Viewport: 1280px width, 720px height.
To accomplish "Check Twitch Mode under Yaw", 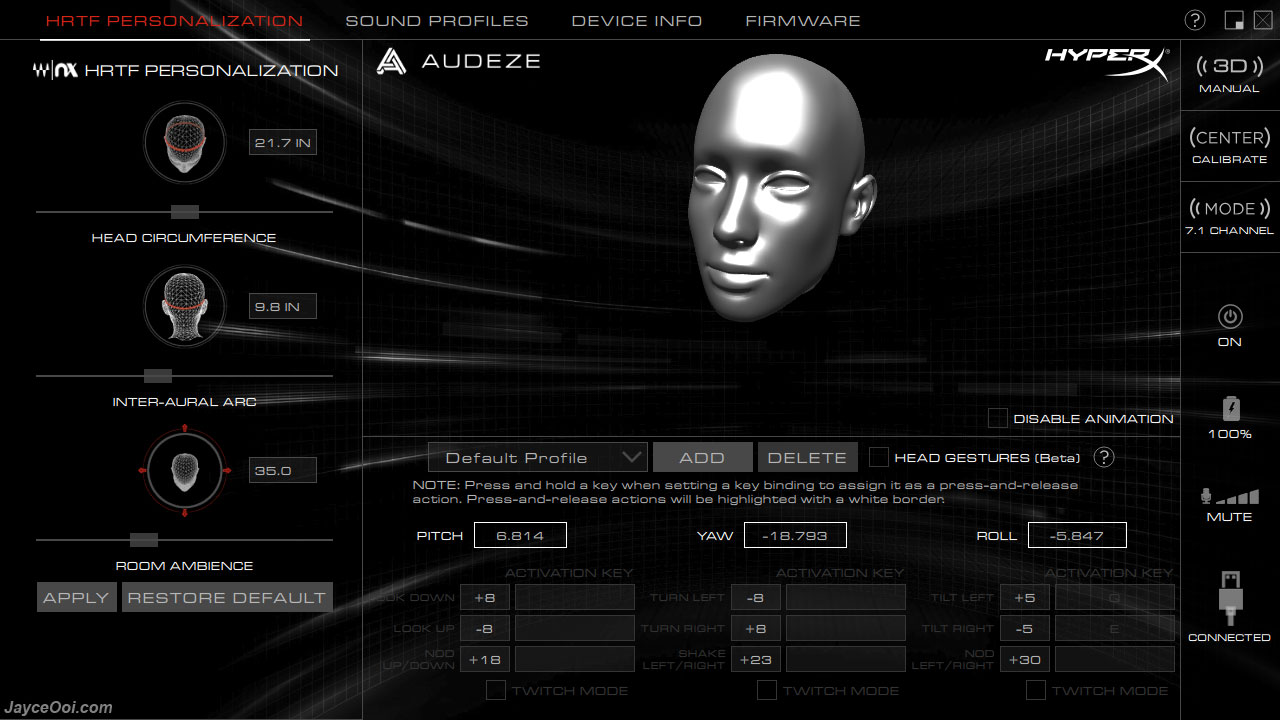I will click(x=767, y=690).
